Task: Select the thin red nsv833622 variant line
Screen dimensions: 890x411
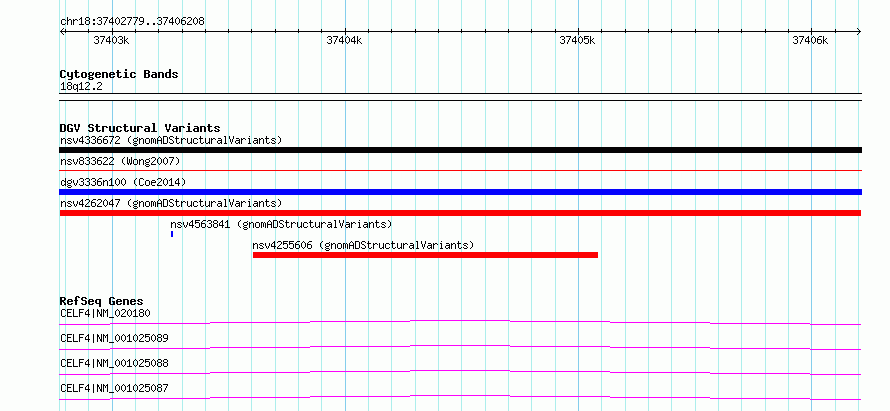Action: [x=460, y=170]
